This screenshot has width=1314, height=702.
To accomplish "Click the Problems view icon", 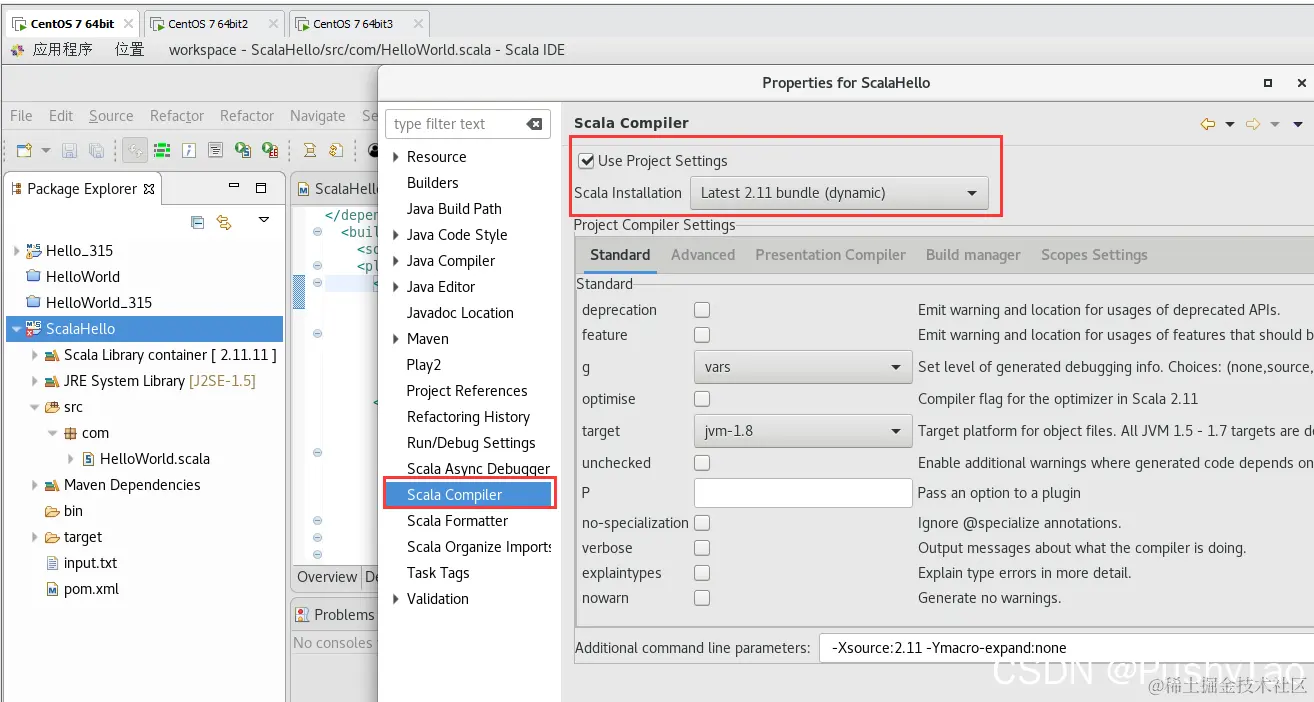I will pos(302,614).
